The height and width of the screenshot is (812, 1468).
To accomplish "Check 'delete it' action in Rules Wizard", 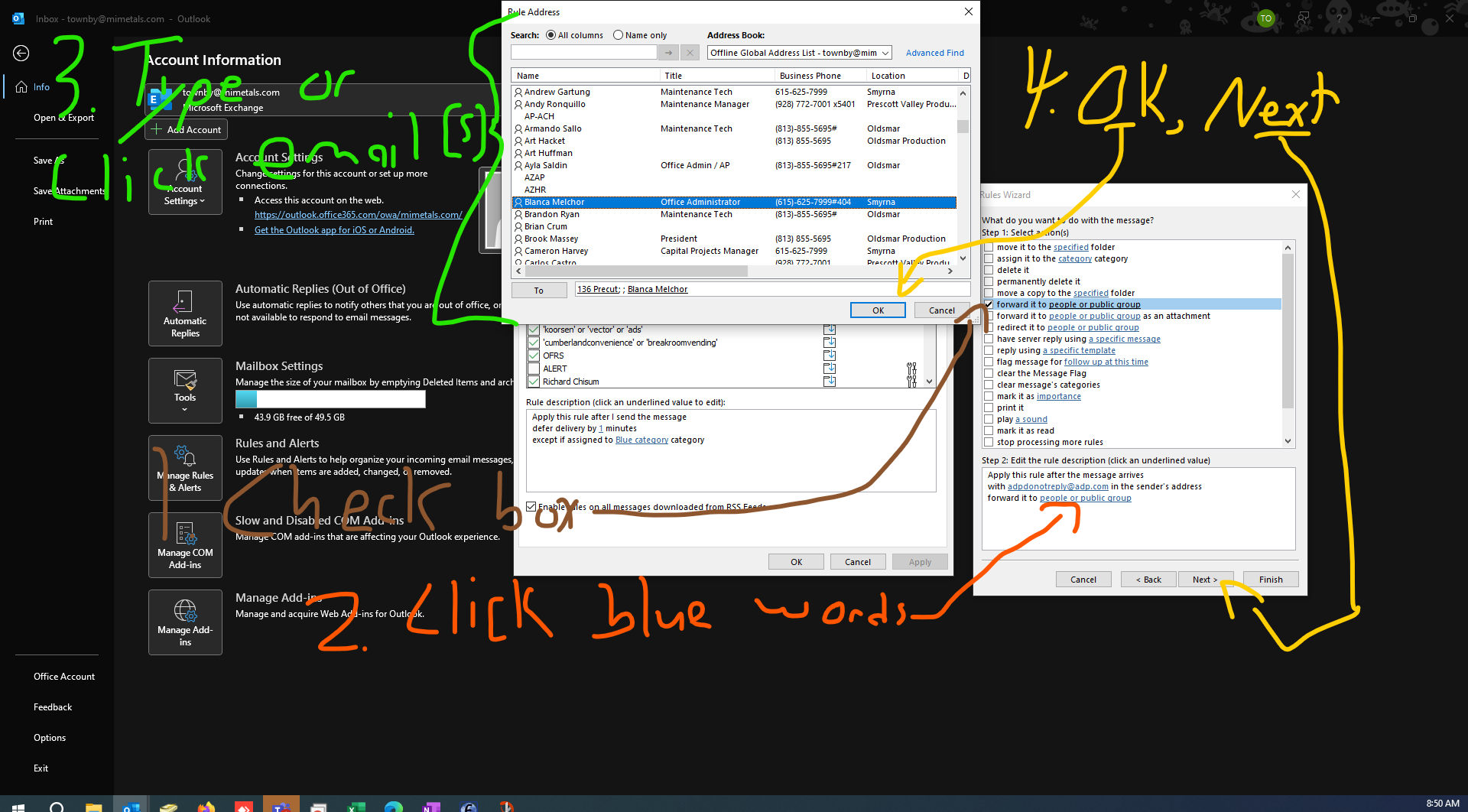I will 989,270.
